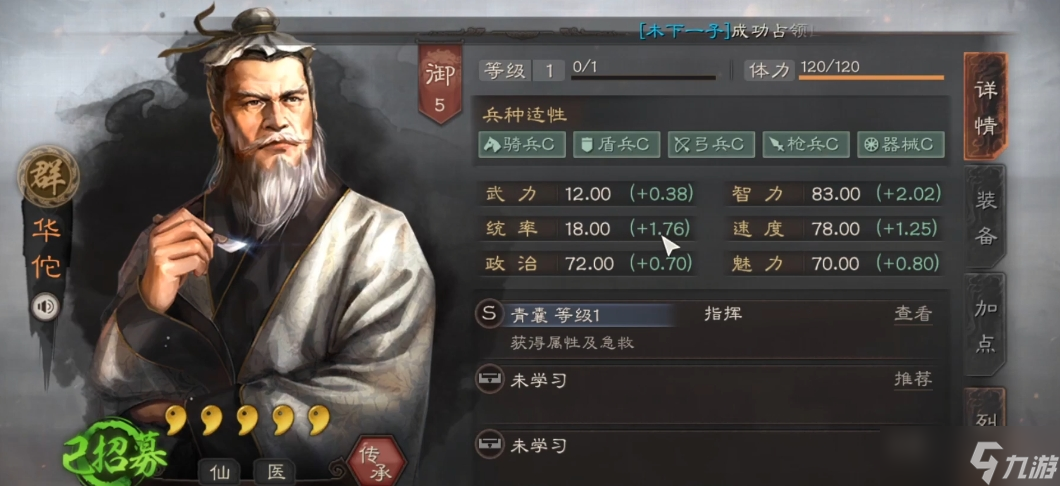Image resolution: width=1060 pixels, height=486 pixels.
Task: Switch to the 加点 attribute points tab
Action: coord(985,326)
